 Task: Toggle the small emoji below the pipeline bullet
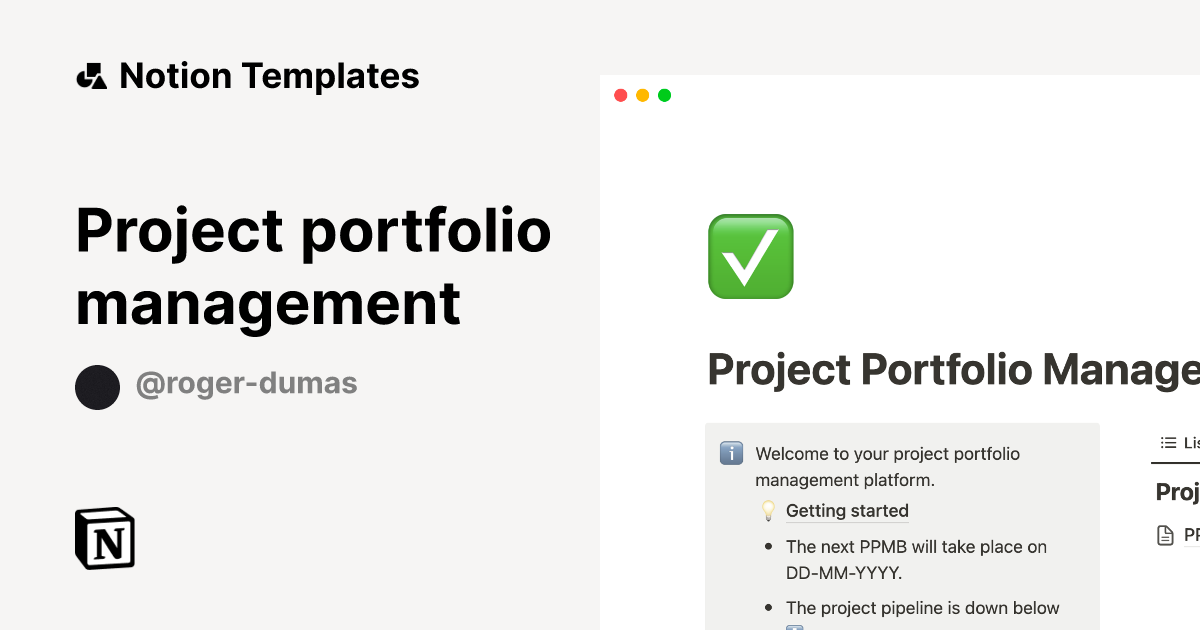(795, 626)
